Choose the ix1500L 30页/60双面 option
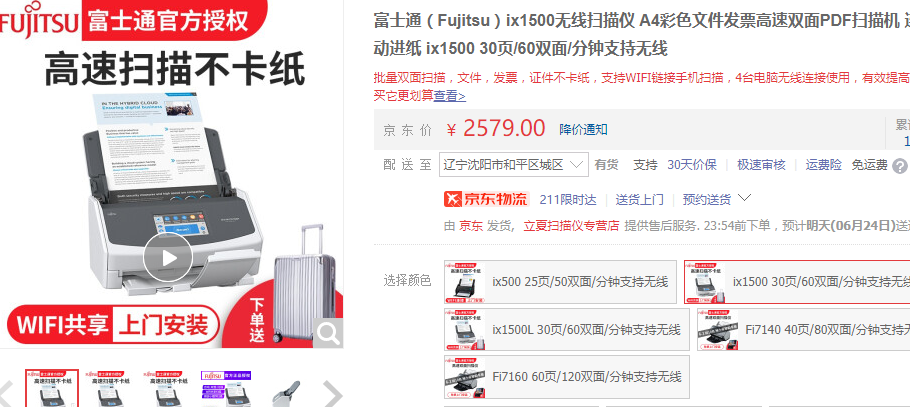 click(566, 330)
